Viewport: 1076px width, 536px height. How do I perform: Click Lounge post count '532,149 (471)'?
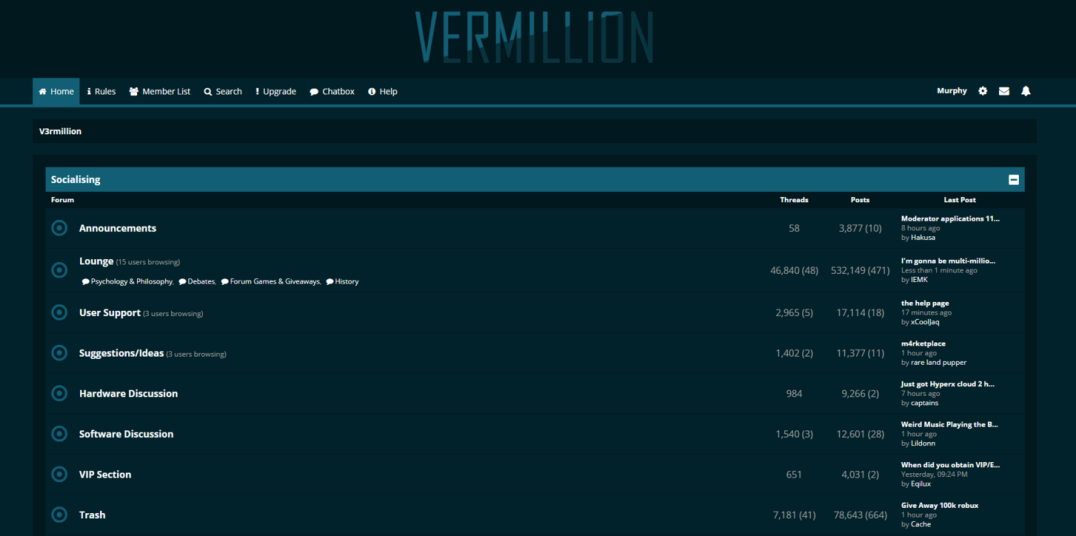click(x=860, y=270)
